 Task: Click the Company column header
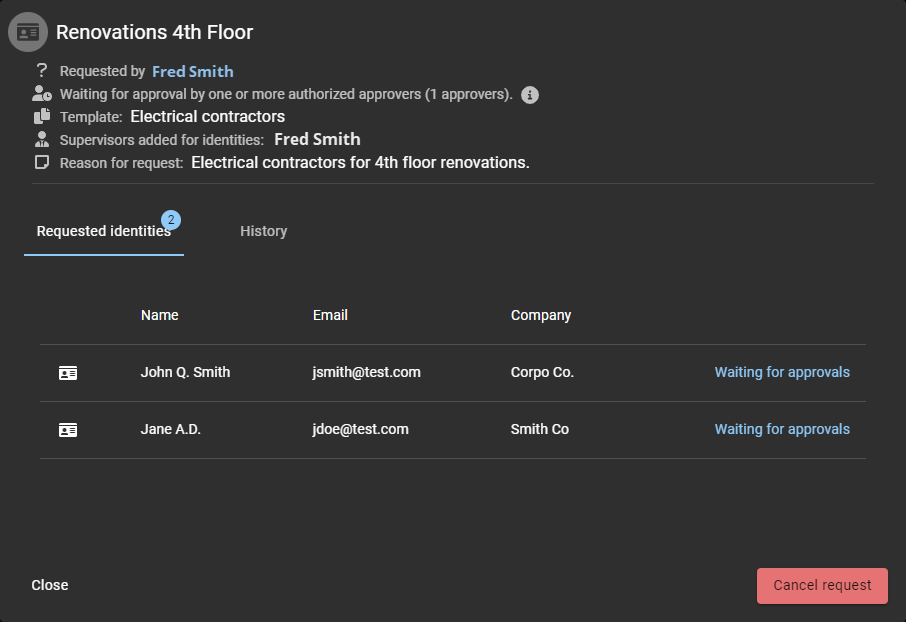click(540, 315)
